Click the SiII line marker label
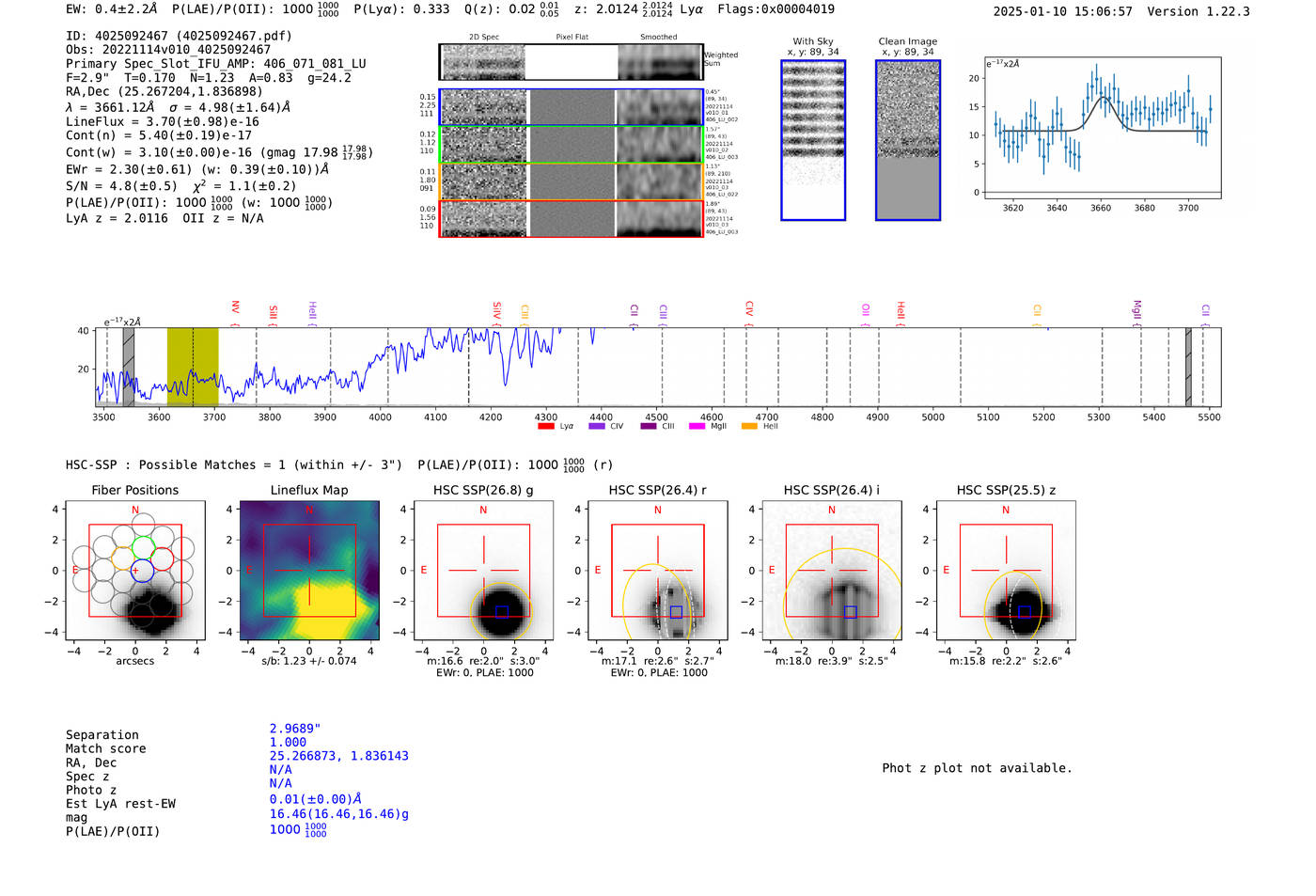This screenshot has height=896, width=1316. tap(274, 311)
